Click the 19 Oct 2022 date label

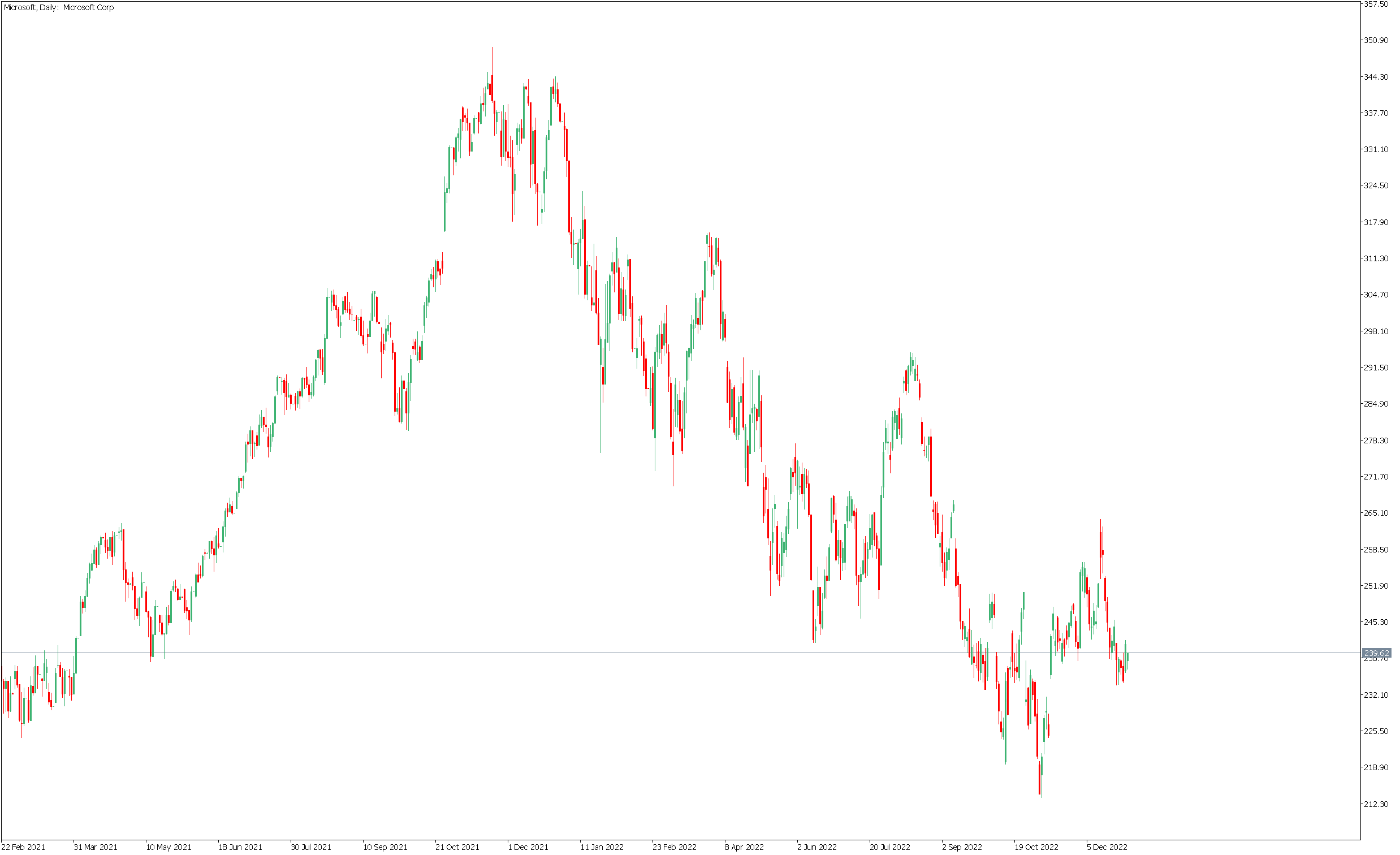pyautogui.click(x=1036, y=847)
